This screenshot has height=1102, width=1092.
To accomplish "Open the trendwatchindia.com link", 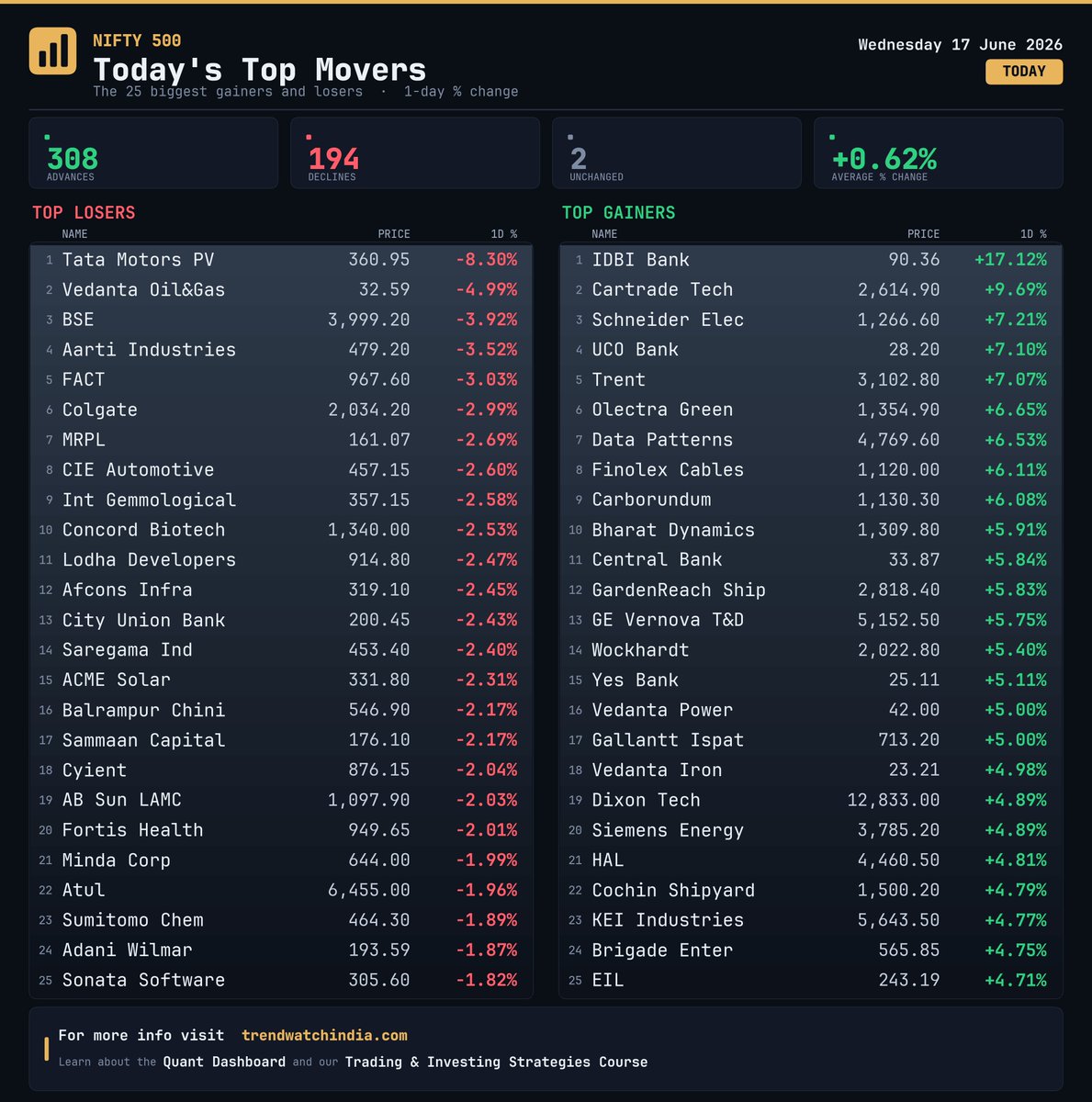I will (x=324, y=1035).
